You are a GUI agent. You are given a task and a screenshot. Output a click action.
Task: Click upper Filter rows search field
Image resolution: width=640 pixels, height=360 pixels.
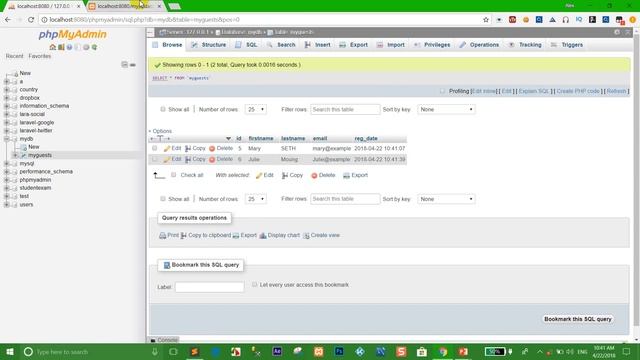coord(345,109)
